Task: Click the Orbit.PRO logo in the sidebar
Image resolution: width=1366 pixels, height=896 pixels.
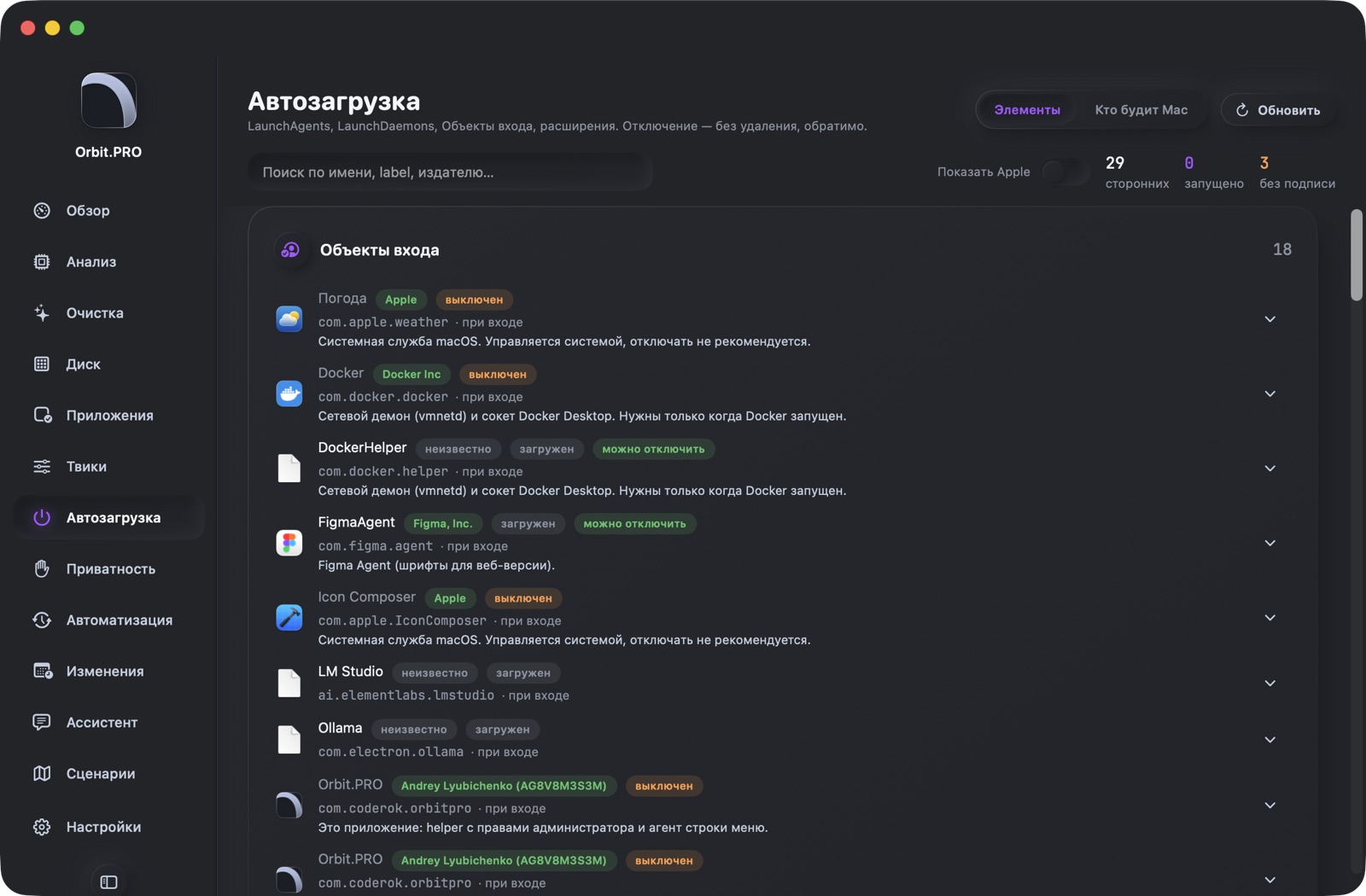Action: (108, 101)
